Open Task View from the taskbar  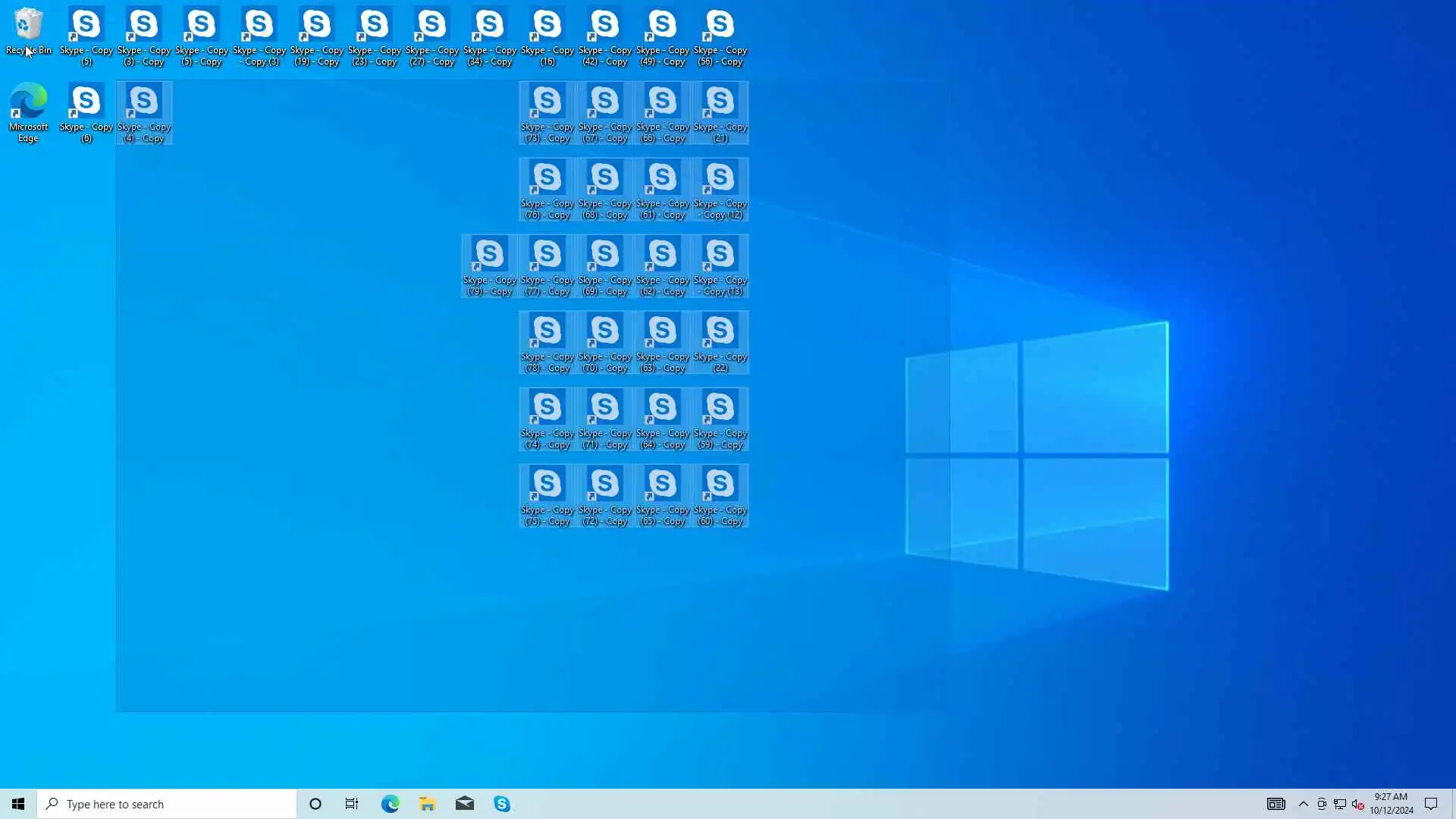(352, 804)
